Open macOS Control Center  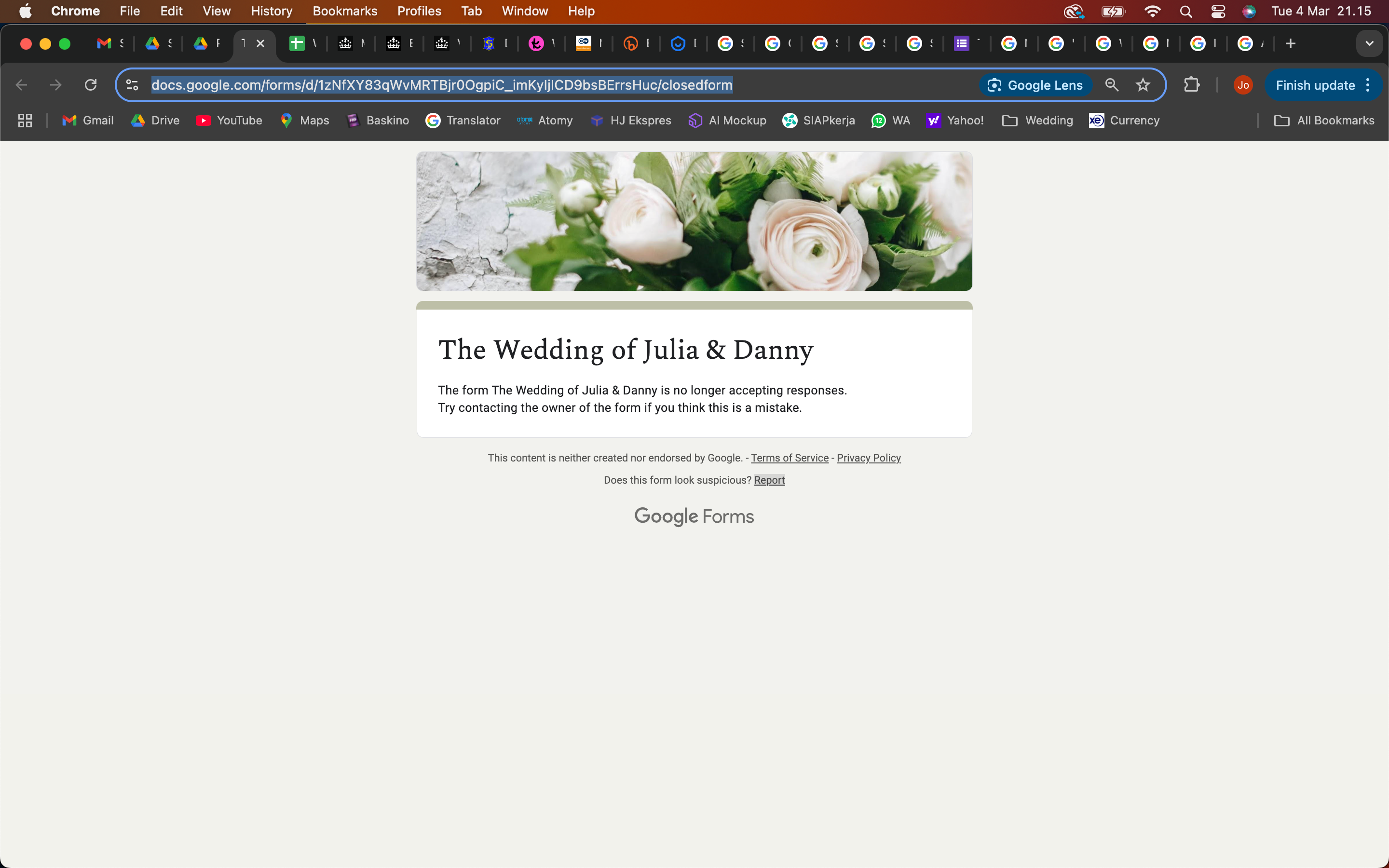pos(1218,12)
